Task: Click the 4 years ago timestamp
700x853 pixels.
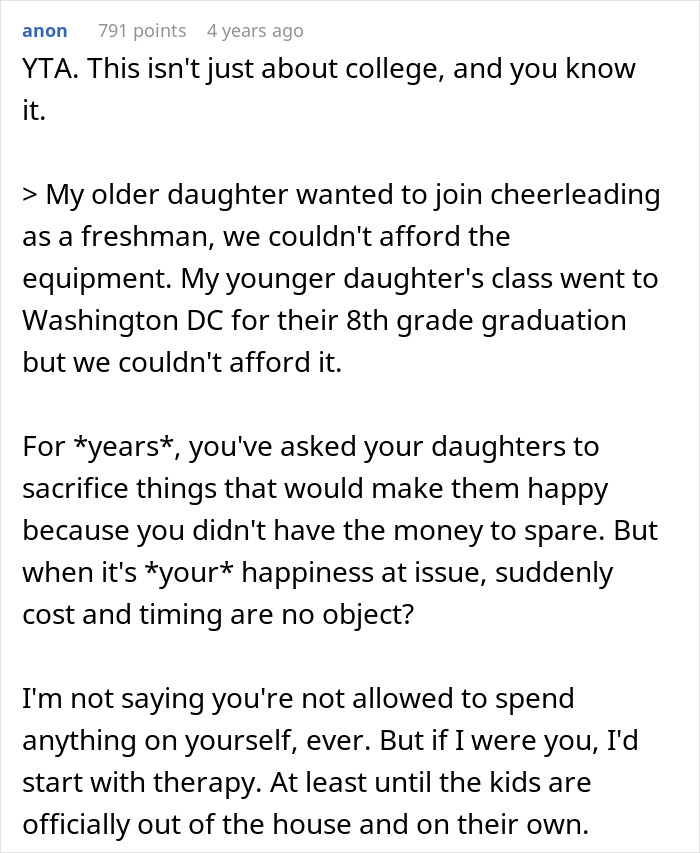Action: [x=254, y=31]
